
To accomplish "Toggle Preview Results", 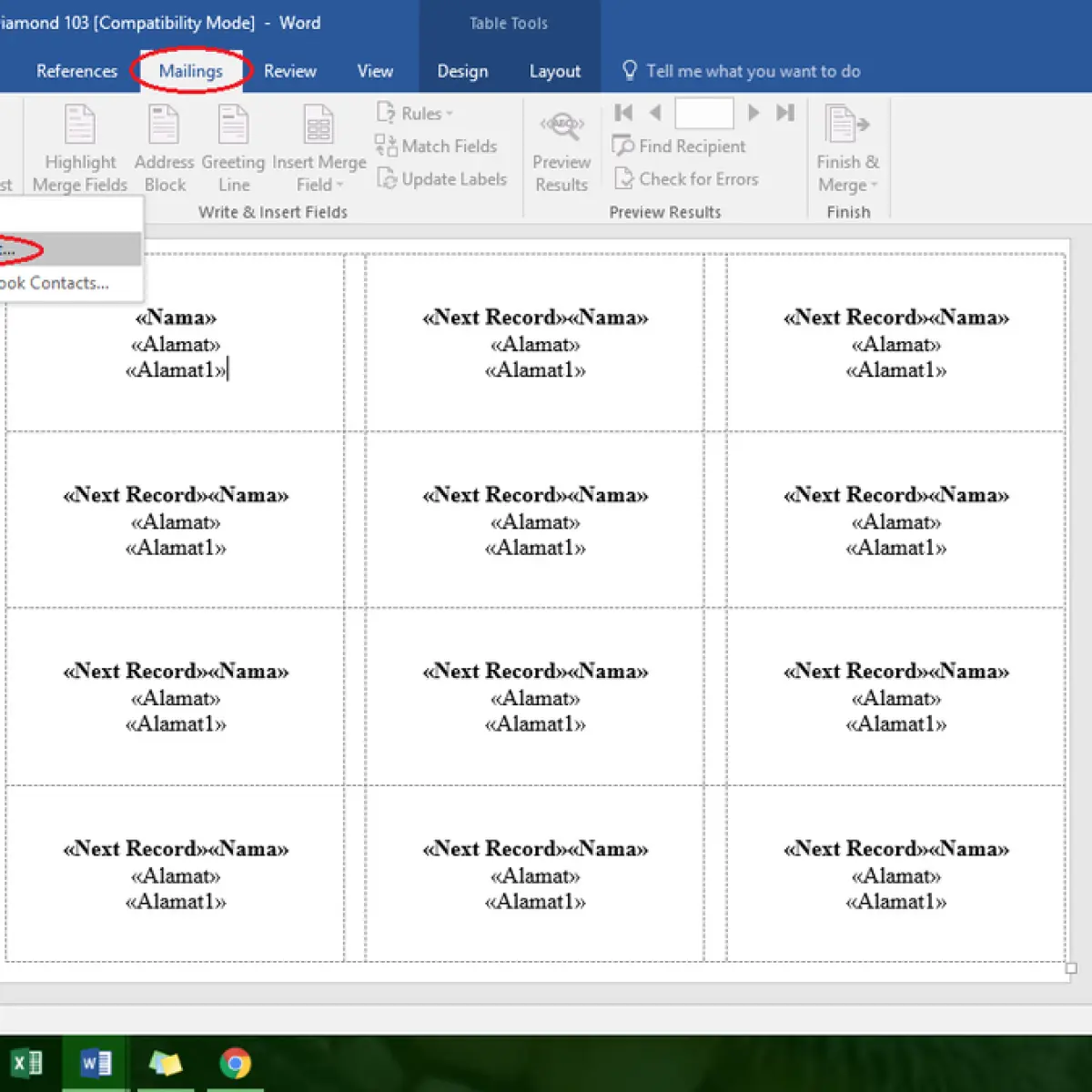I will (561, 149).
